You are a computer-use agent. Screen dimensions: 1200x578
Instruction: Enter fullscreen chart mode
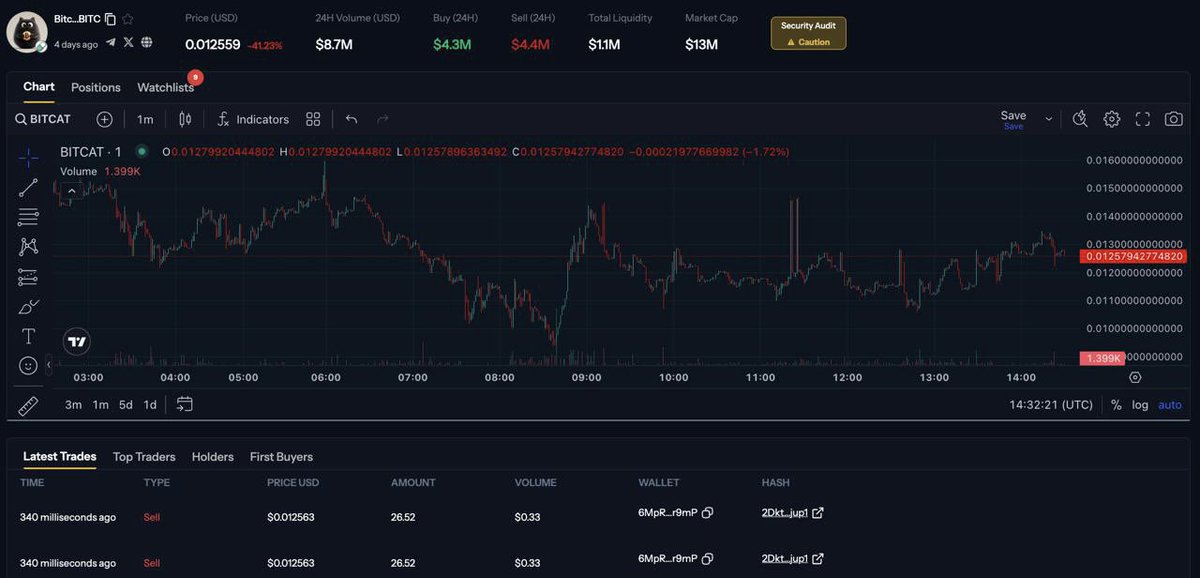(1143, 119)
